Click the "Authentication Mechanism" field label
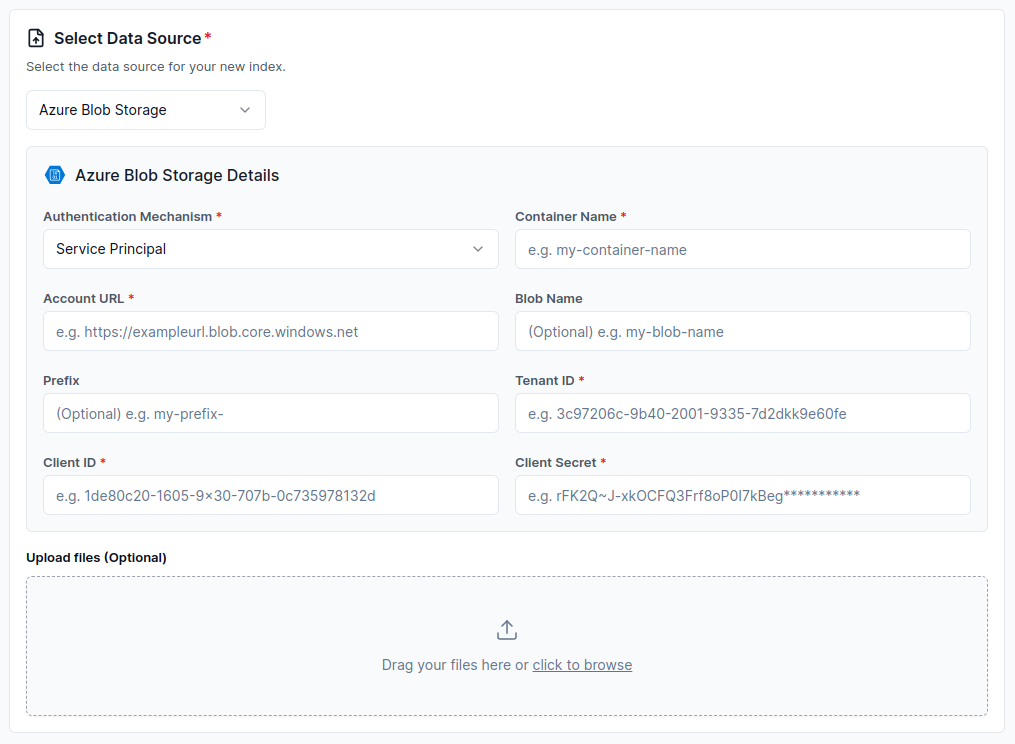The height and width of the screenshot is (744, 1015). point(127,216)
